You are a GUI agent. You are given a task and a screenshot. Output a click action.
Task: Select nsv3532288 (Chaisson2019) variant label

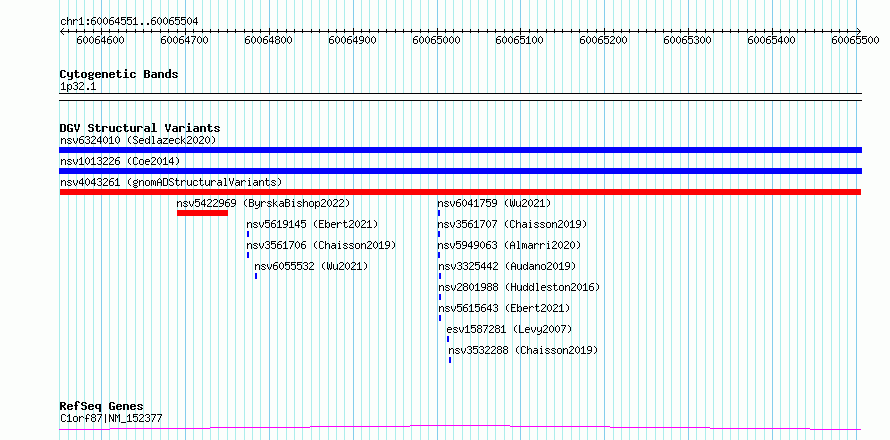(523, 350)
